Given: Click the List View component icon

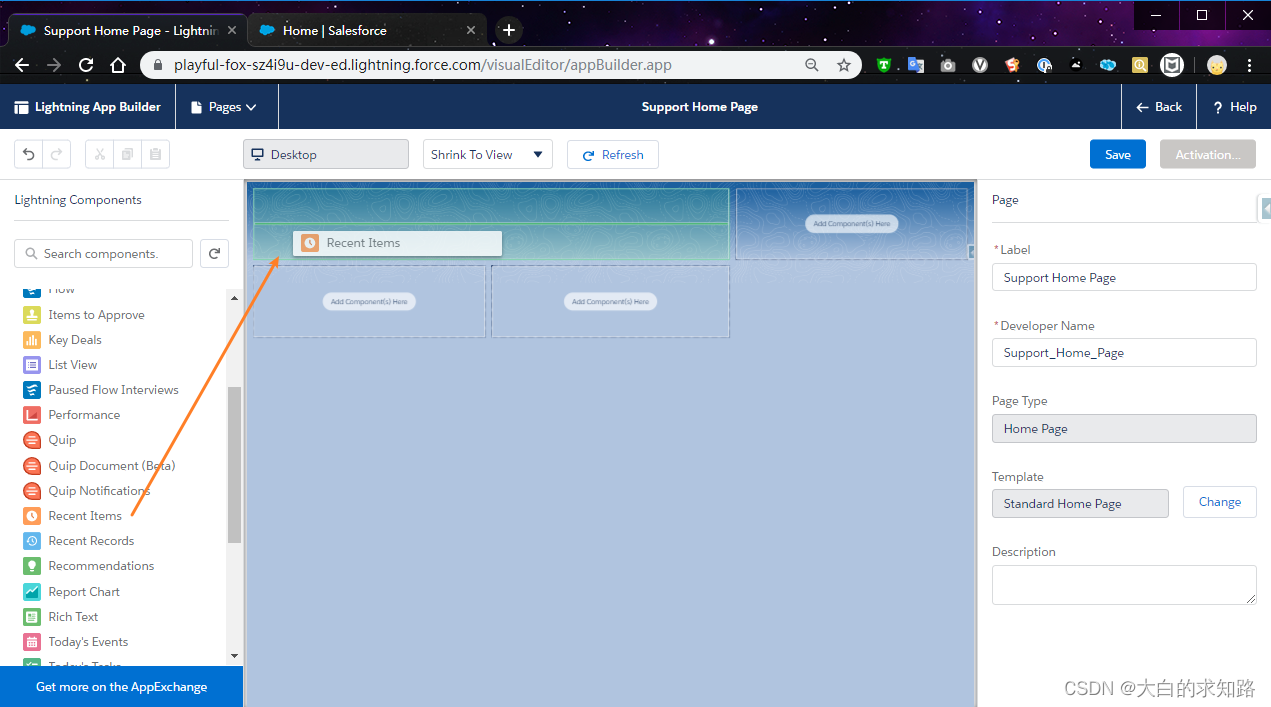Looking at the screenshot, I should 31,365.
